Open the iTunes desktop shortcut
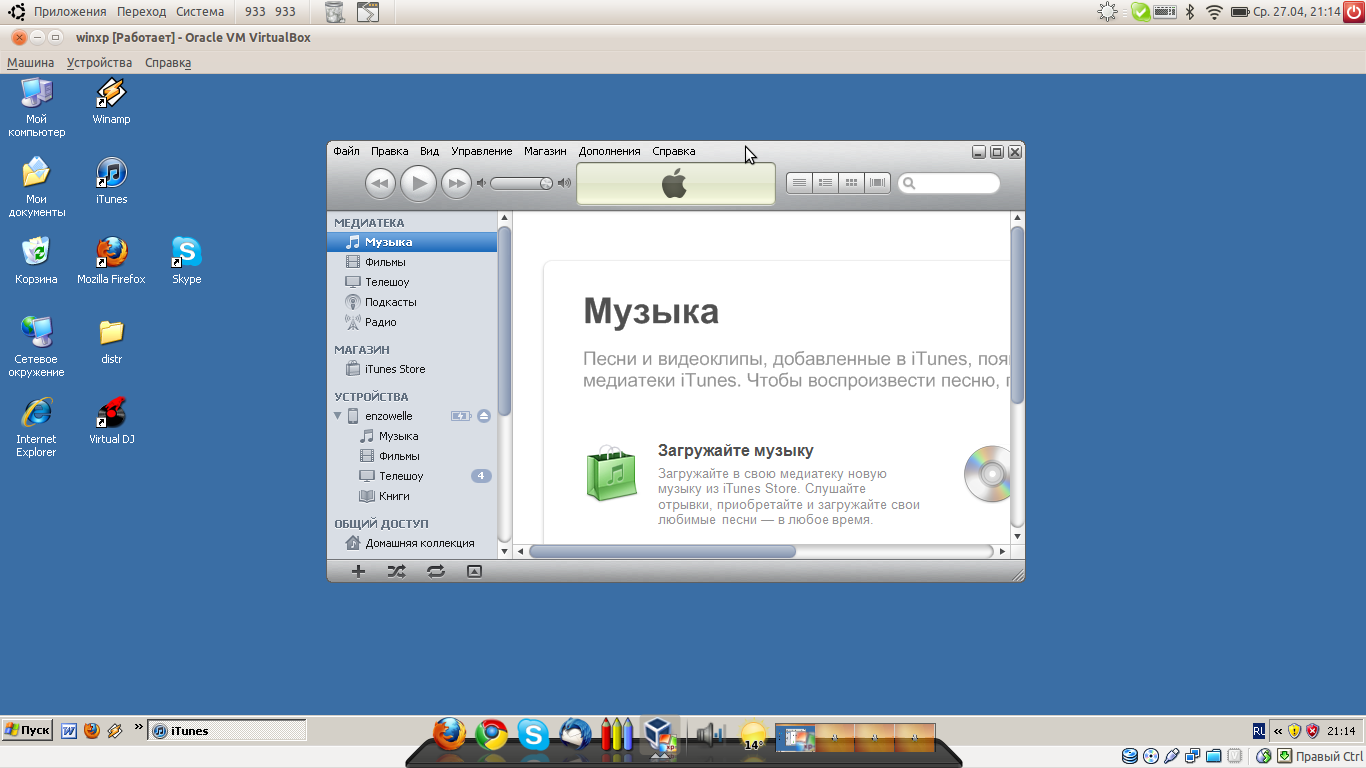 [111, 181]
